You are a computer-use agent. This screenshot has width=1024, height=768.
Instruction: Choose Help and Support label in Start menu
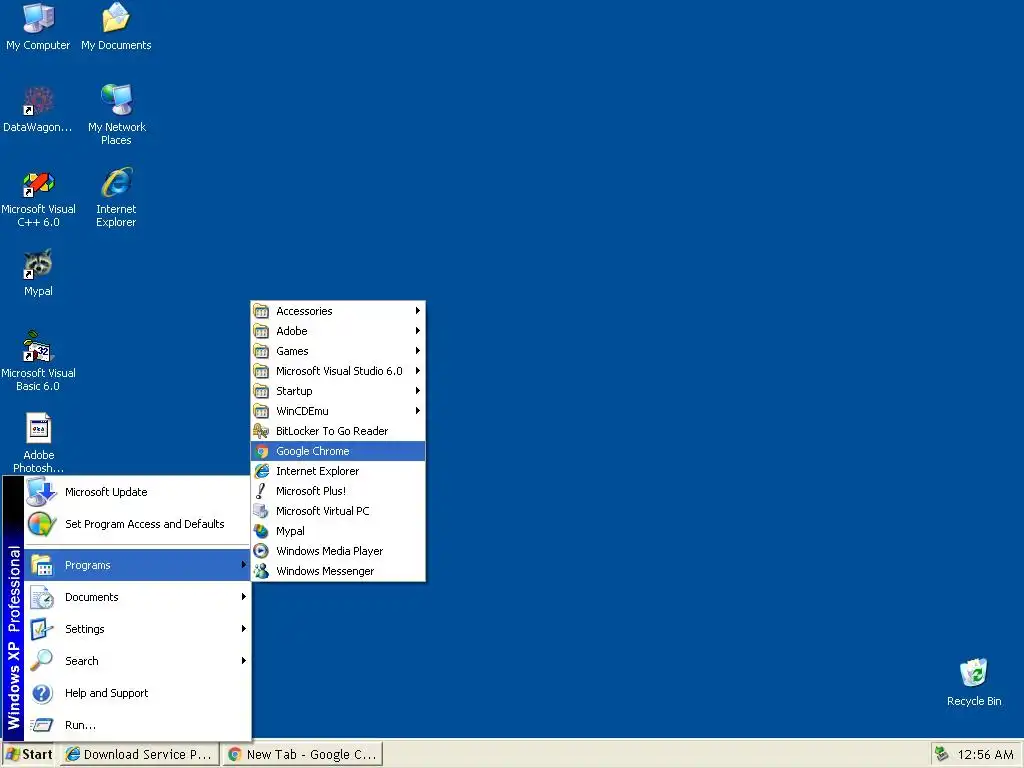click(x=106, y=693)
